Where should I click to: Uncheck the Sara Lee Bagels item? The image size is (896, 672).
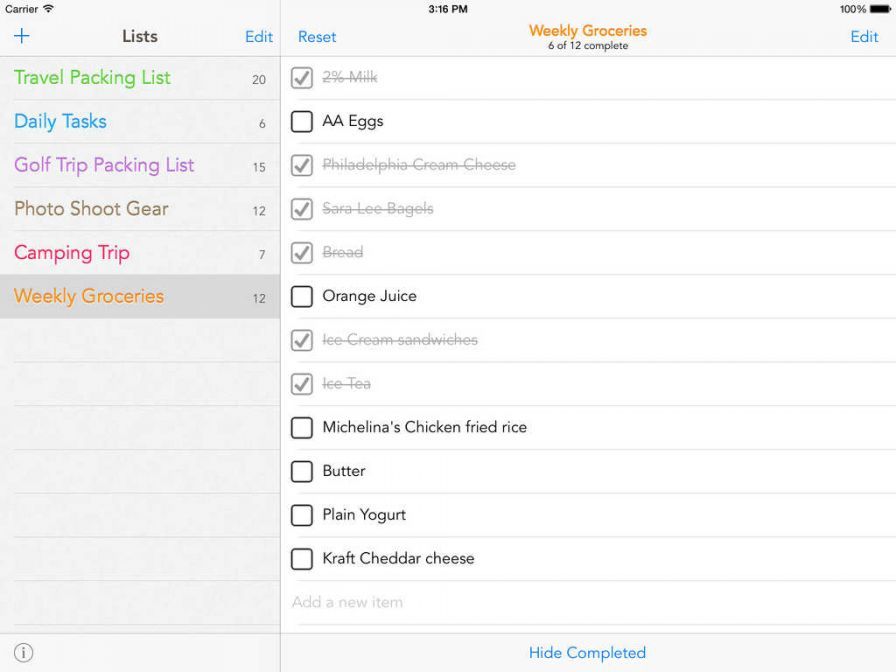[302, 209]
